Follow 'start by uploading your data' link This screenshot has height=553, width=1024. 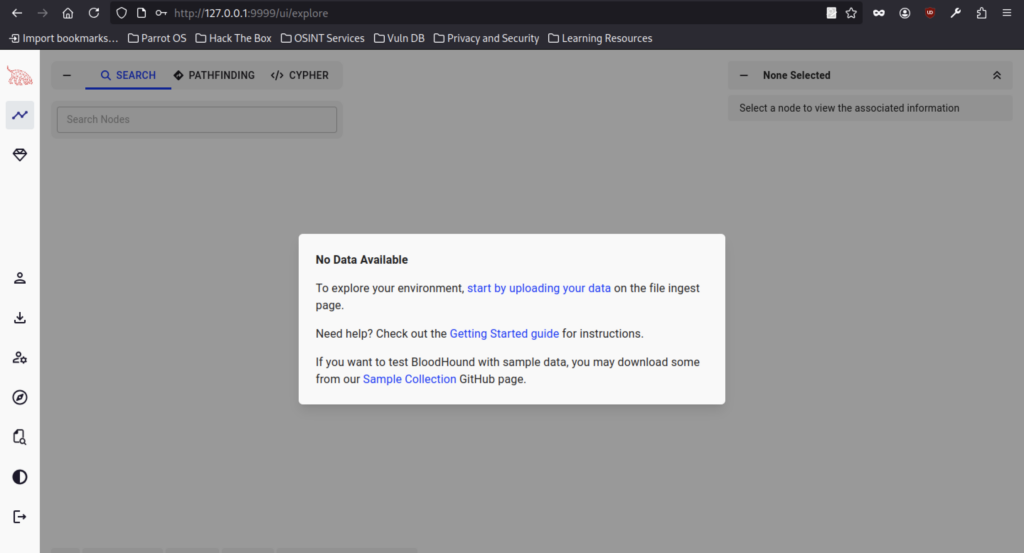click(539, 288)
